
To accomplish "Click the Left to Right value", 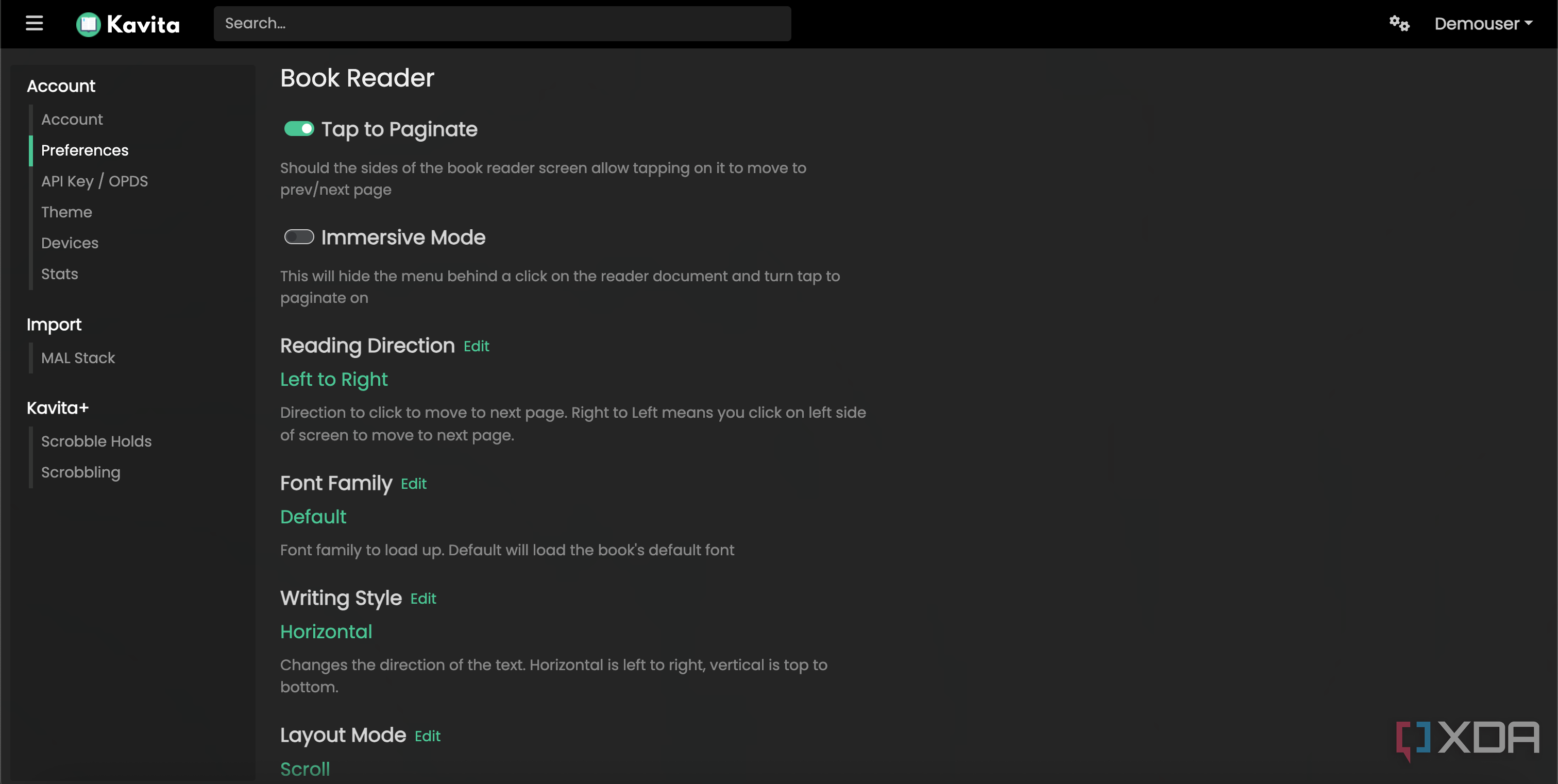I will (x=334, y=379).
